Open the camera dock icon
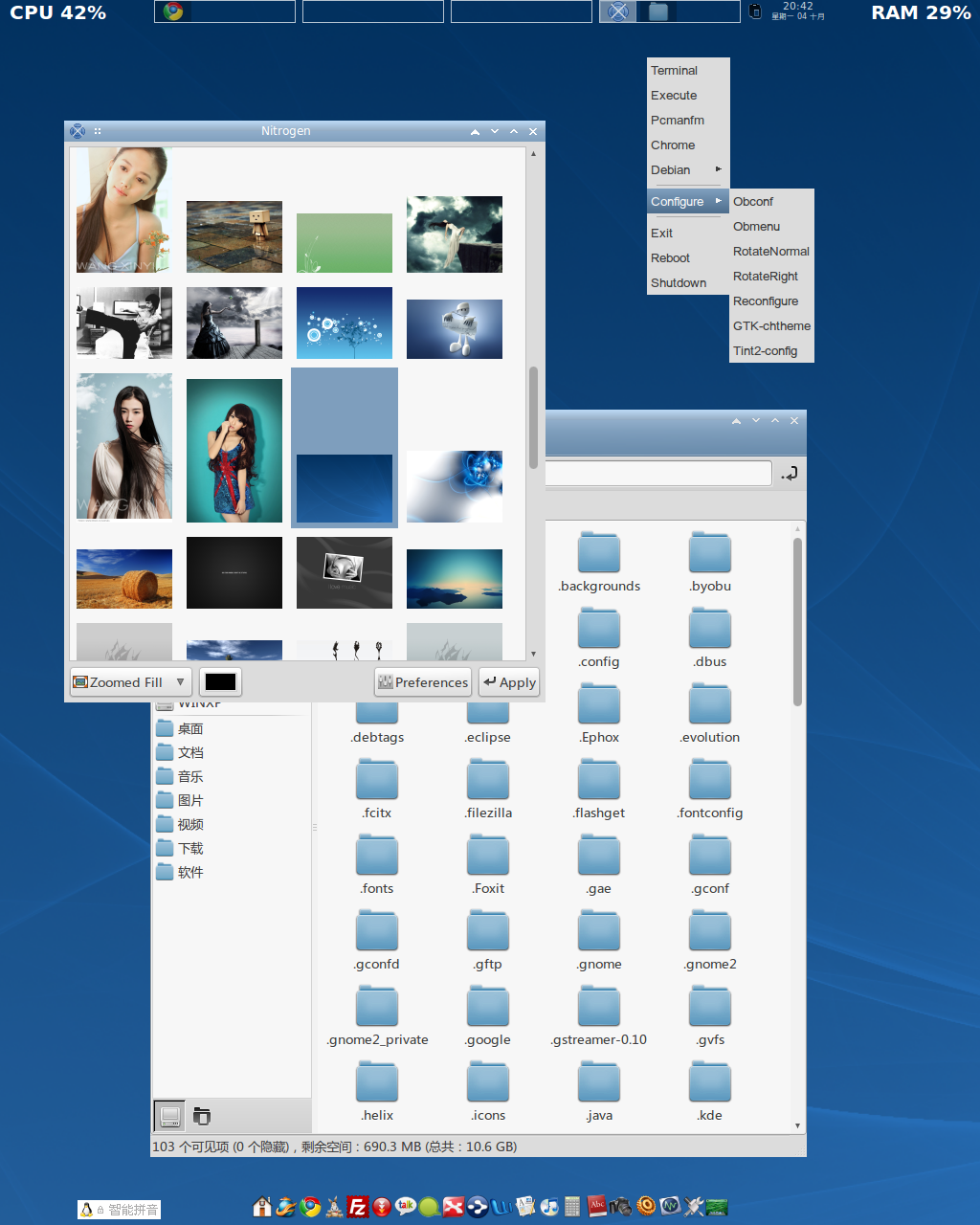Viewport: 980px width, 1225px height. coord(621,1207)
